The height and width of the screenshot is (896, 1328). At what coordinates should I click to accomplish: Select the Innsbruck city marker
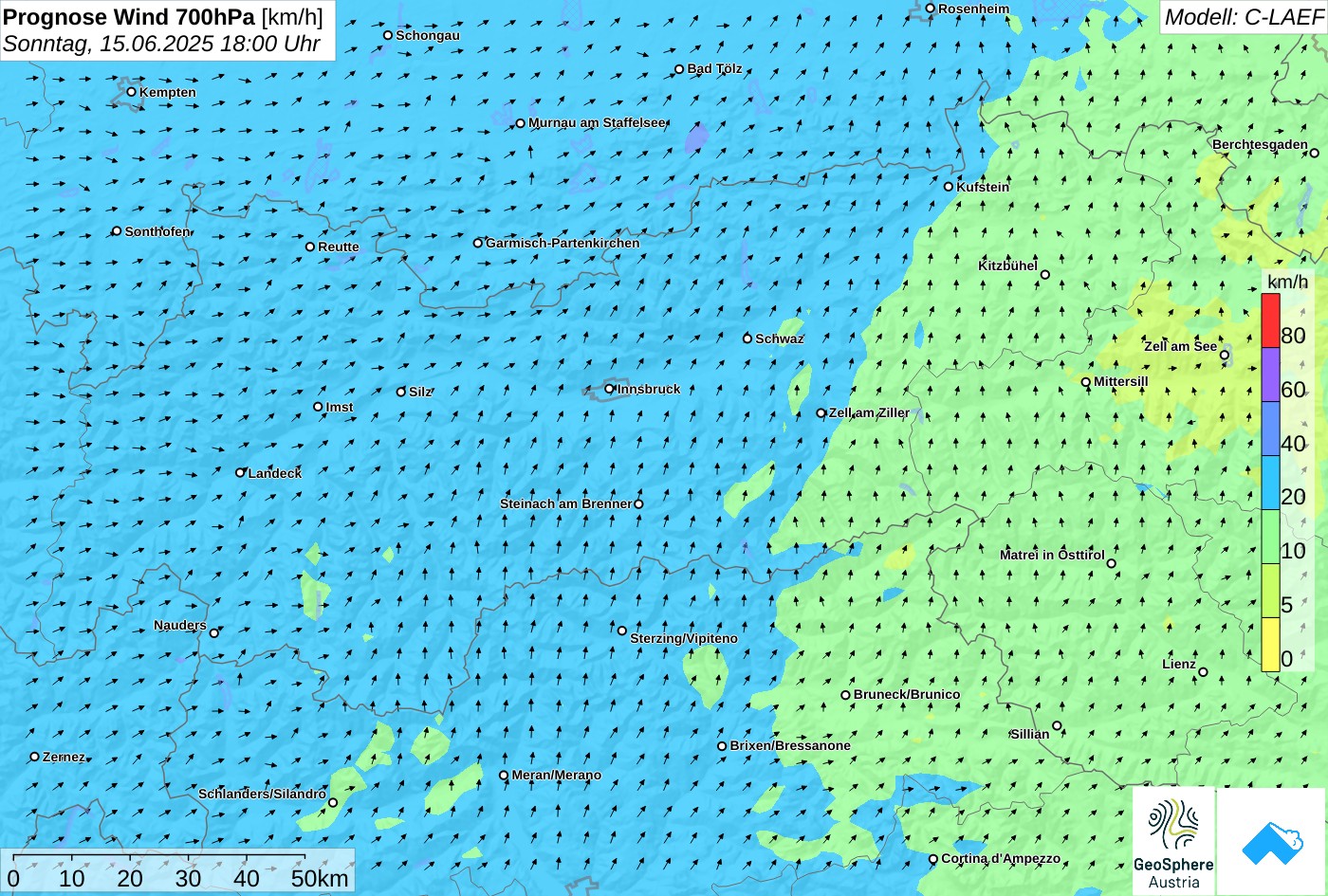pos(610,389)
